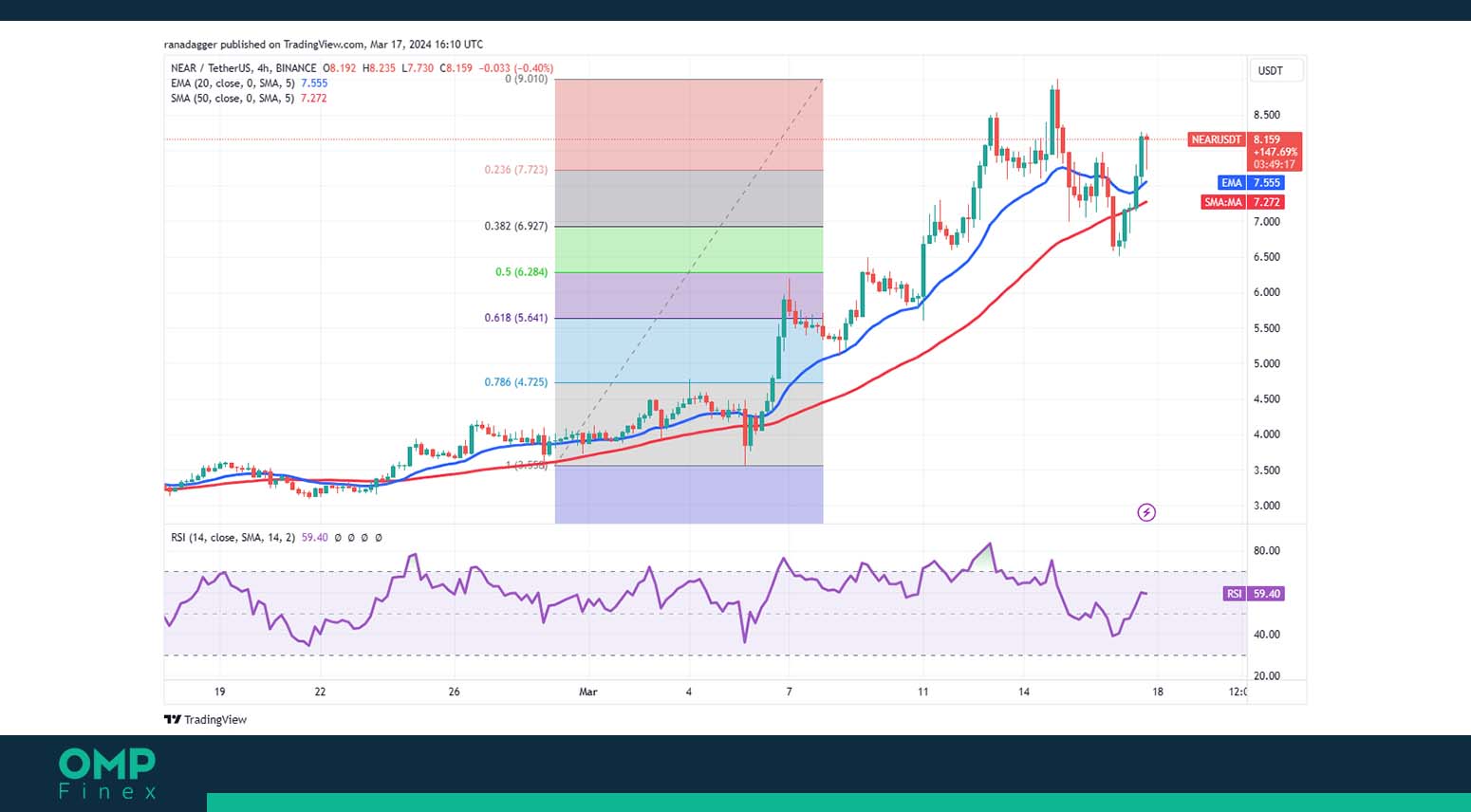Click the 40.00 RSI axis label
The width and height of the screenshot is (1471, 812).
pos(1267,634)
